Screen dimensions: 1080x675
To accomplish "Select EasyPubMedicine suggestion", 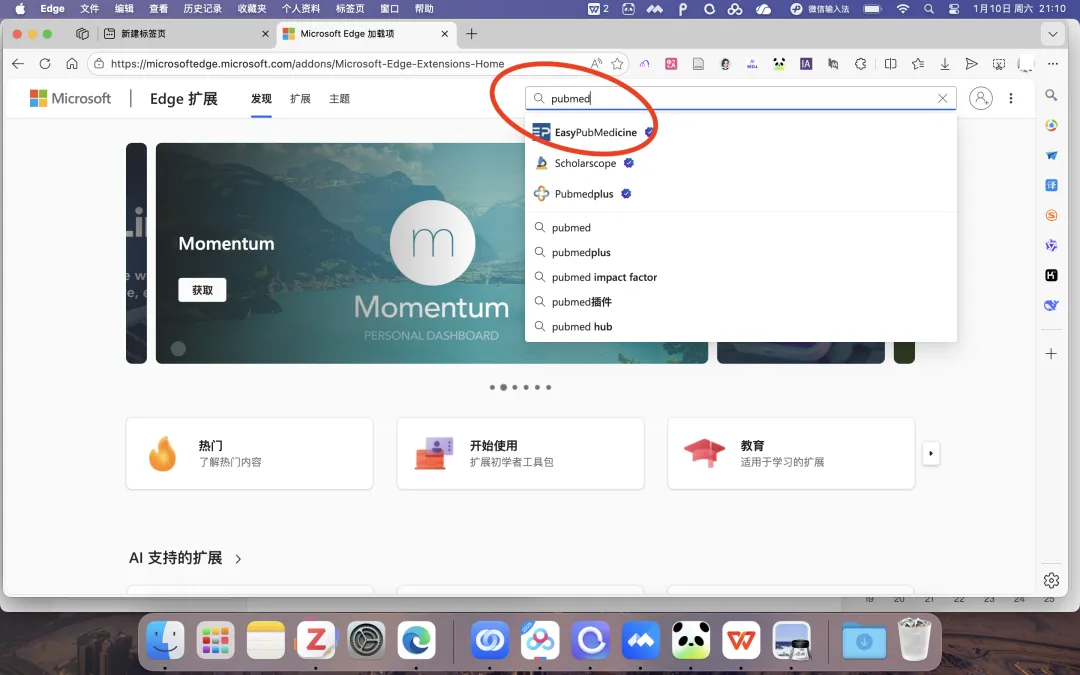I will pos(740,132).
